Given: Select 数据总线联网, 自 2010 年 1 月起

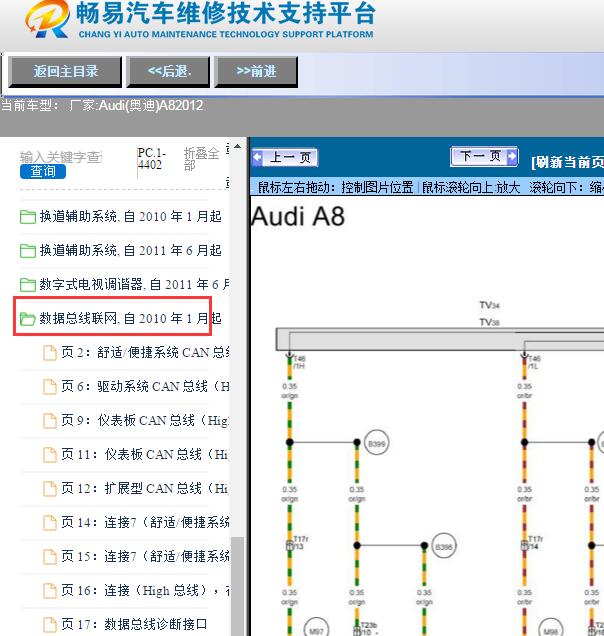Looking at the screenshot, I should 130,318.
